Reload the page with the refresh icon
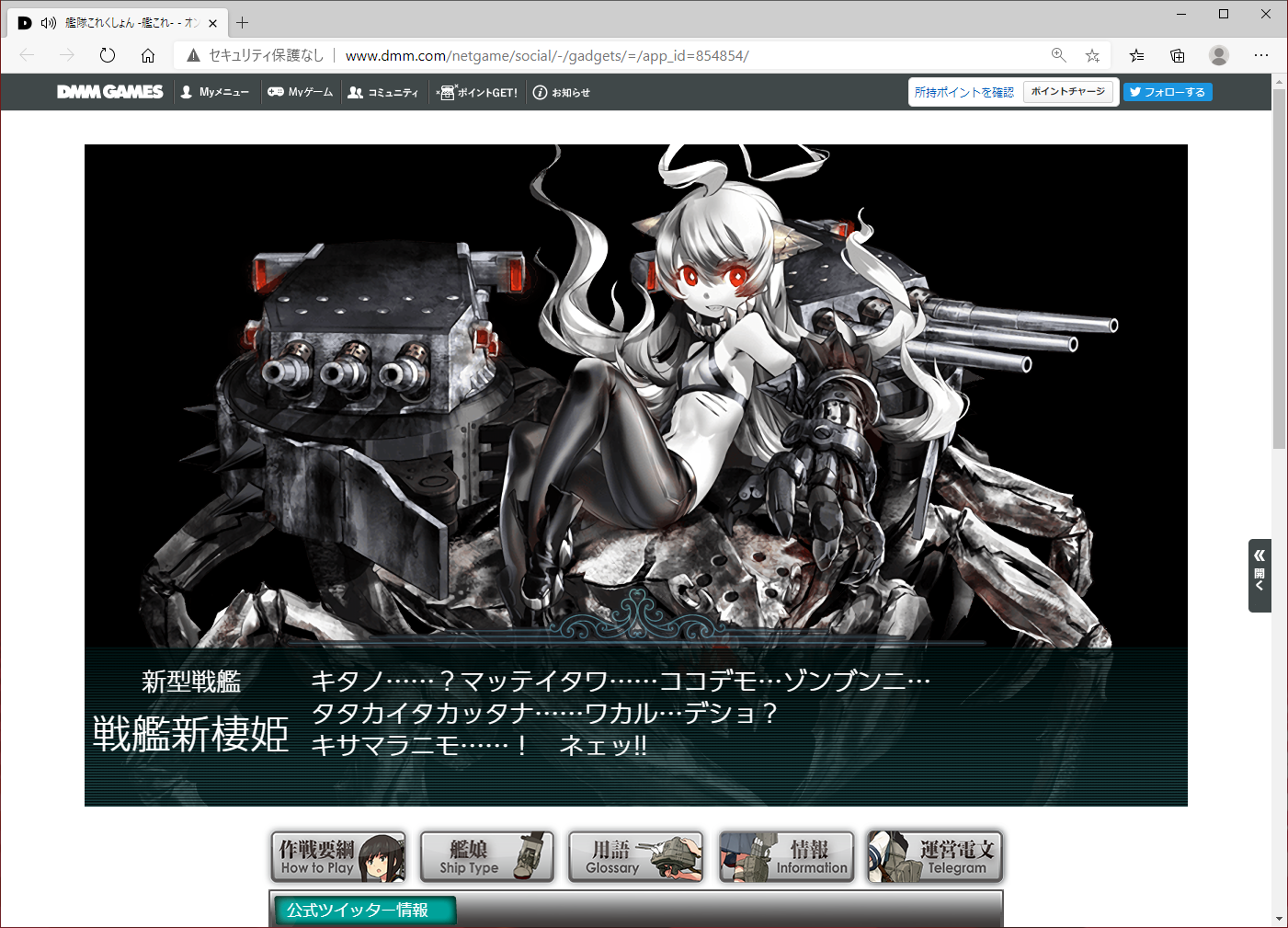 click(108, 55)
